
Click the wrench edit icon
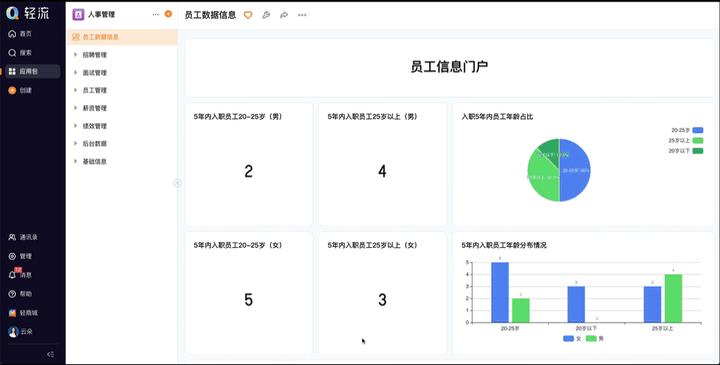point(266,15)
